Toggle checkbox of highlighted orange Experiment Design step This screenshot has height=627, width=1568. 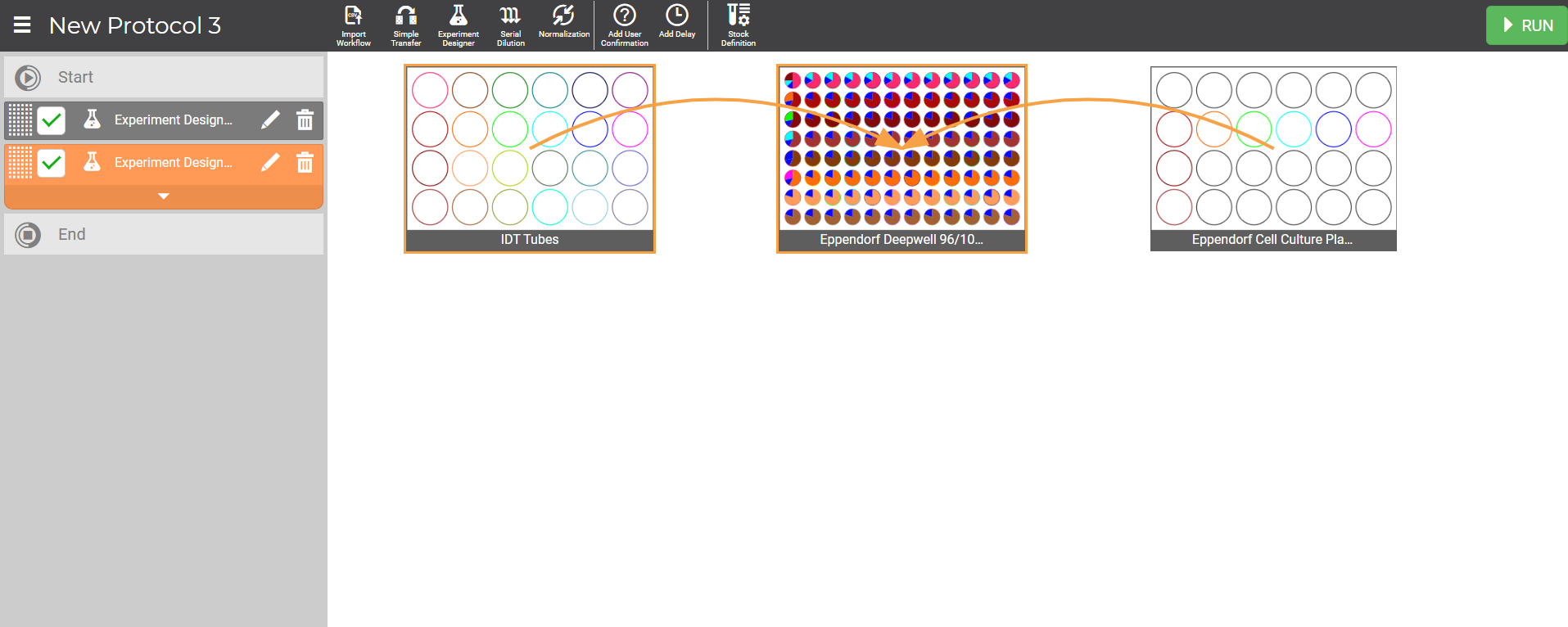pos(52,163)
